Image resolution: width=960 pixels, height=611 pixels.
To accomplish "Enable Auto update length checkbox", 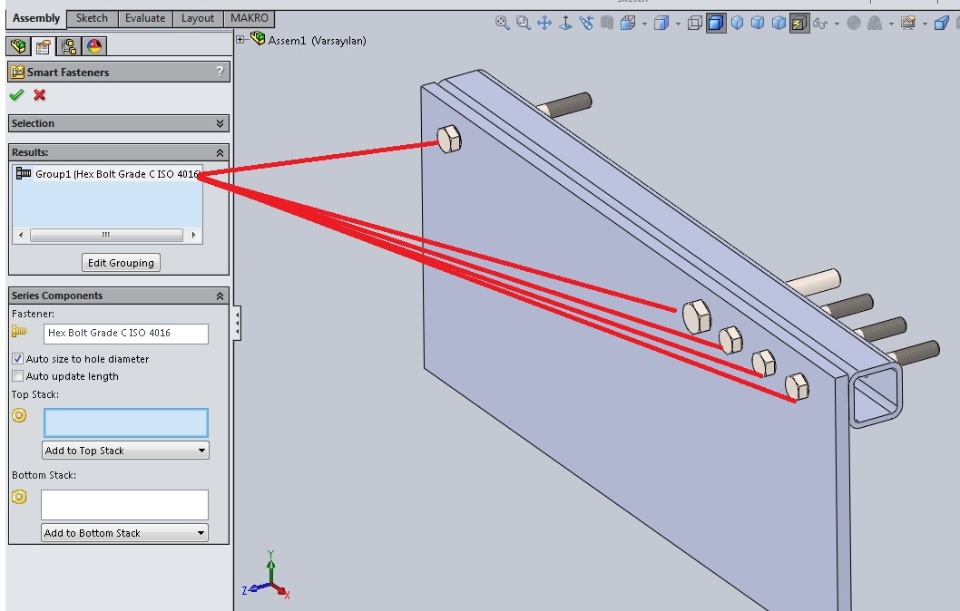I will [x=18, y=376].
